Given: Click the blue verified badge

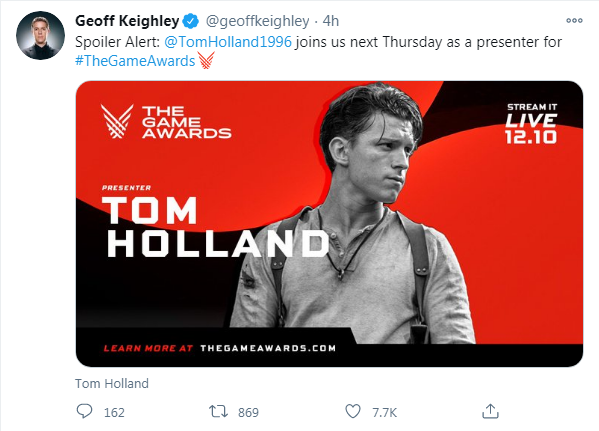Looking at the screenshot, I should [x=191, y=21].
